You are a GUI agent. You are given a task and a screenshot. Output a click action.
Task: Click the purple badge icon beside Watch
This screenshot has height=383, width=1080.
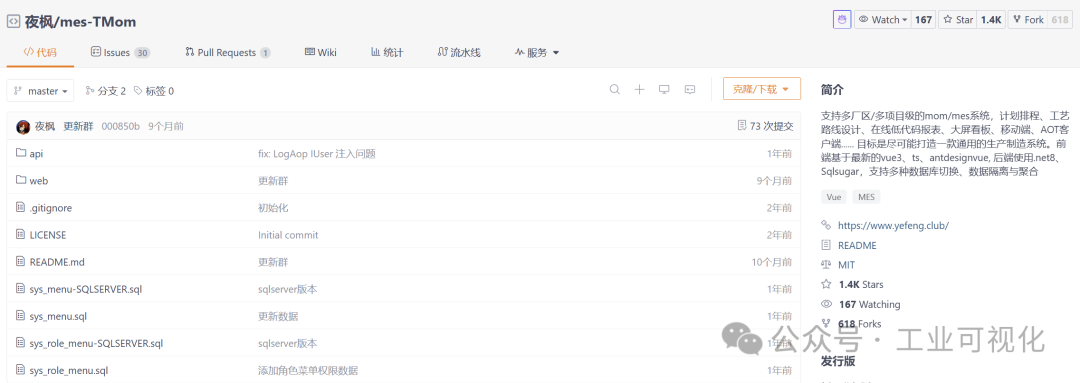[x=842, y=20]
